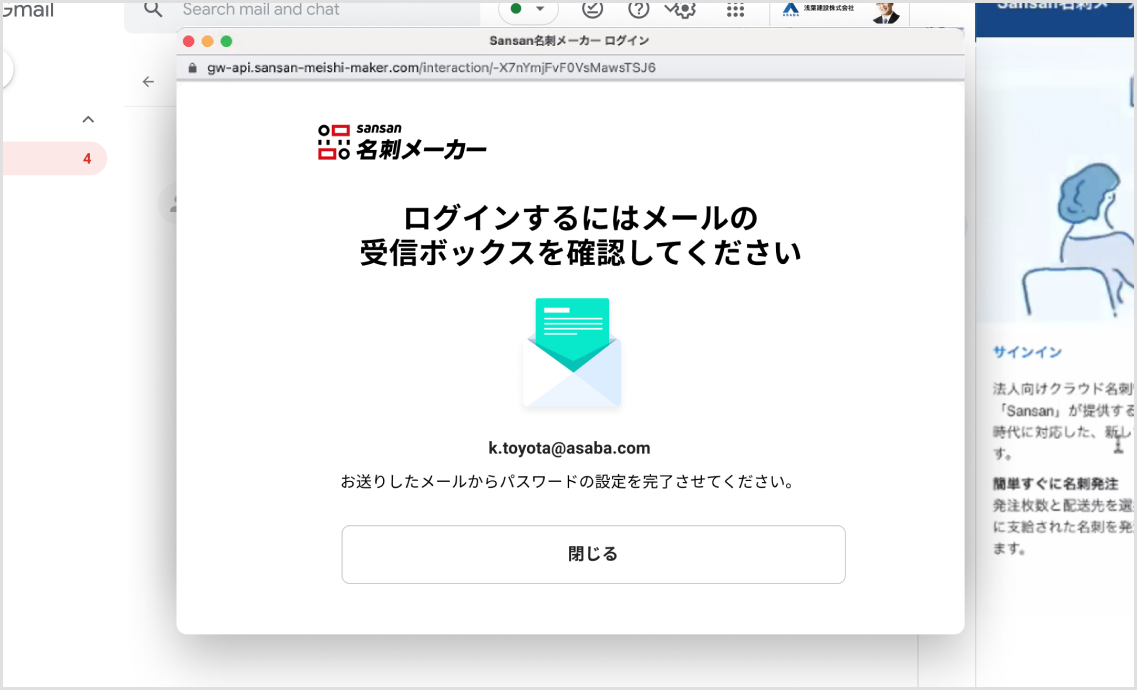
Task: Click the Gmail logo text
Action: pyautogui.click(x=28, y=10)
